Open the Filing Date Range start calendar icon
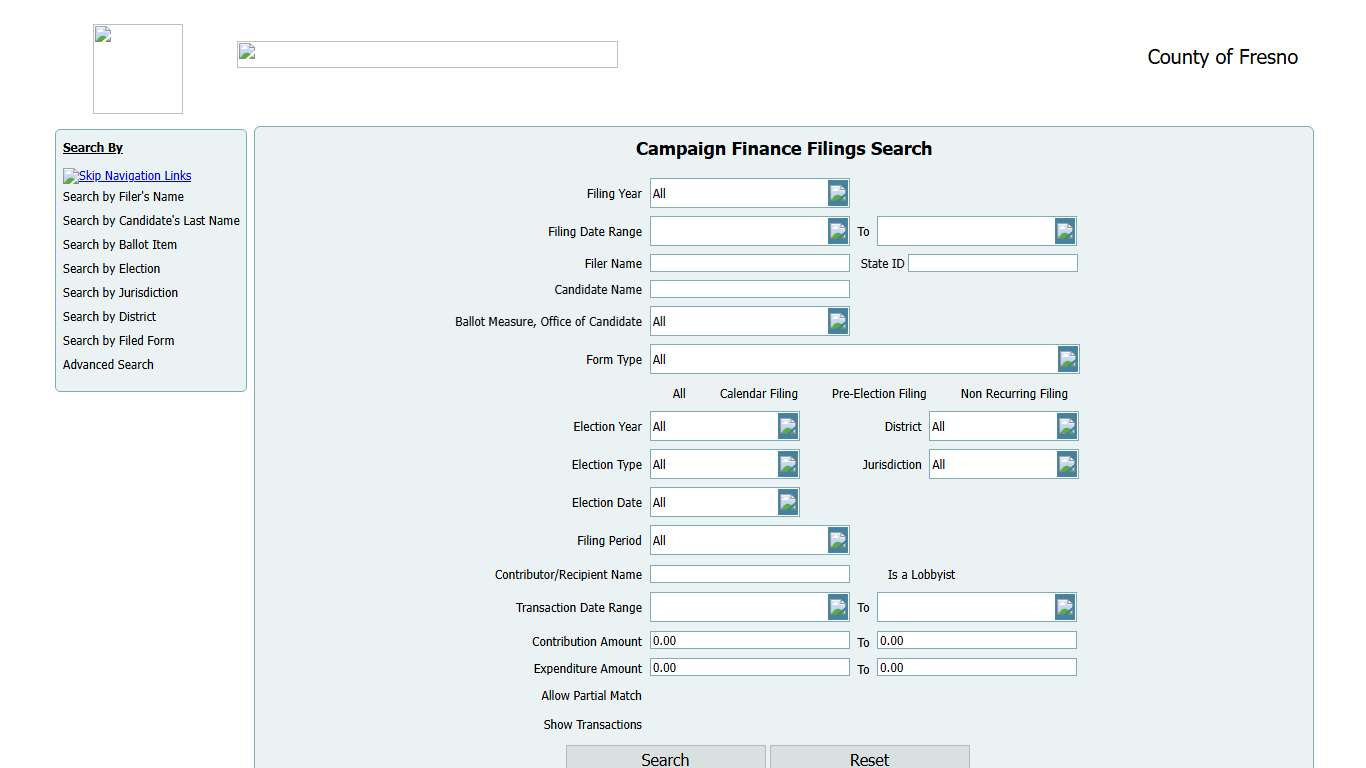Screen dimensions: 1366x768 [838, 231]
